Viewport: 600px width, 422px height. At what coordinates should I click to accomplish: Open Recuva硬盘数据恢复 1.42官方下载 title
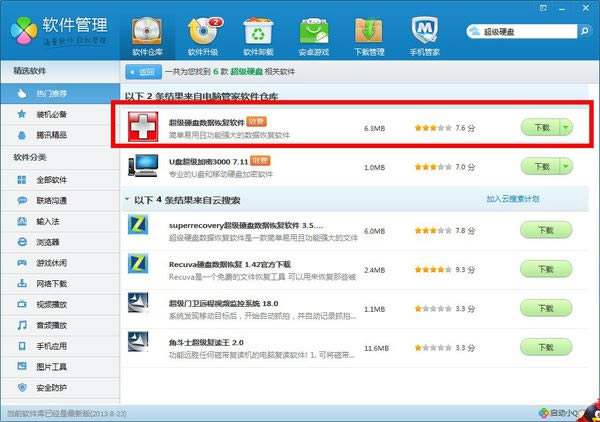pos(230,264)
